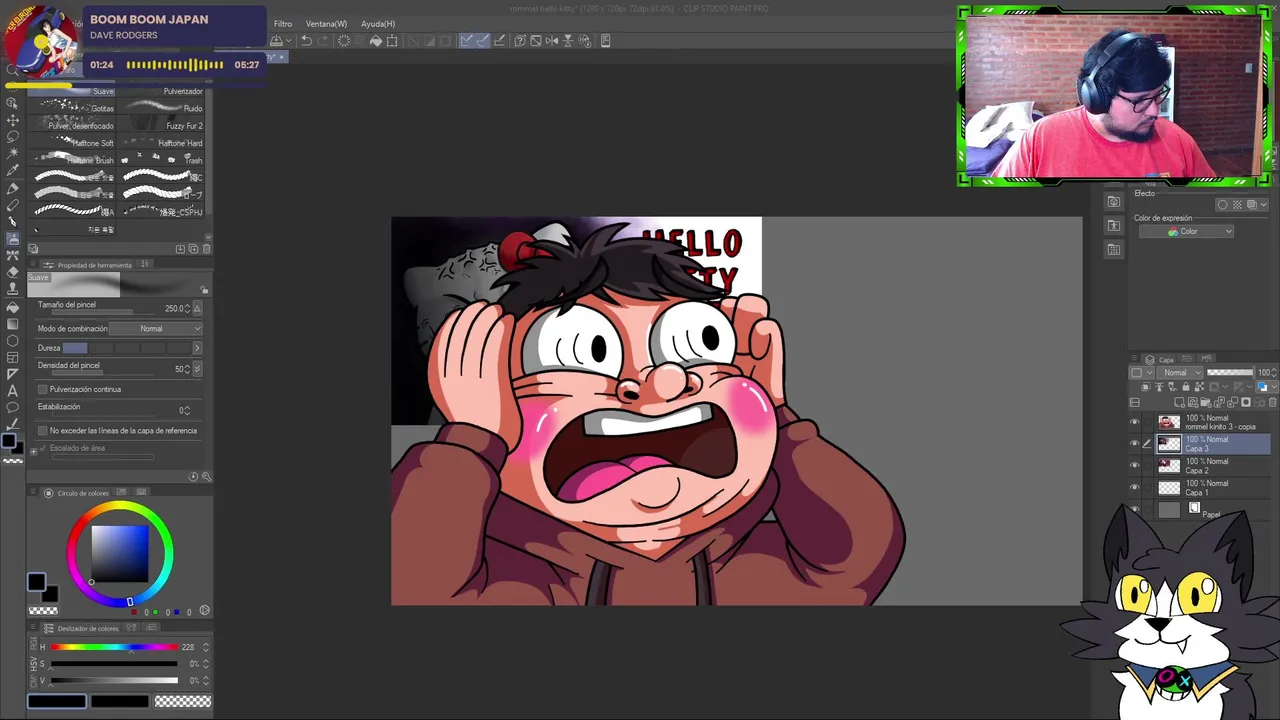Hide the Capa 1 layer
This screenshot has height=720, width=1280.
pyautogui.click(x=1134, y=488)
